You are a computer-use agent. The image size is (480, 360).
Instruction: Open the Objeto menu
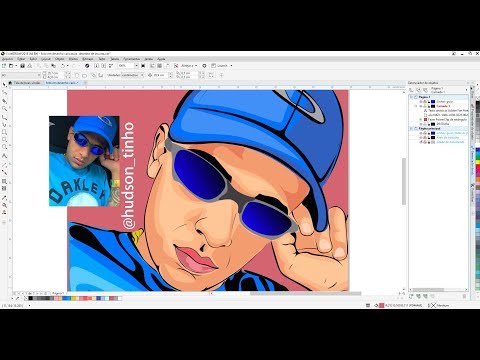(x=60, y=59)
